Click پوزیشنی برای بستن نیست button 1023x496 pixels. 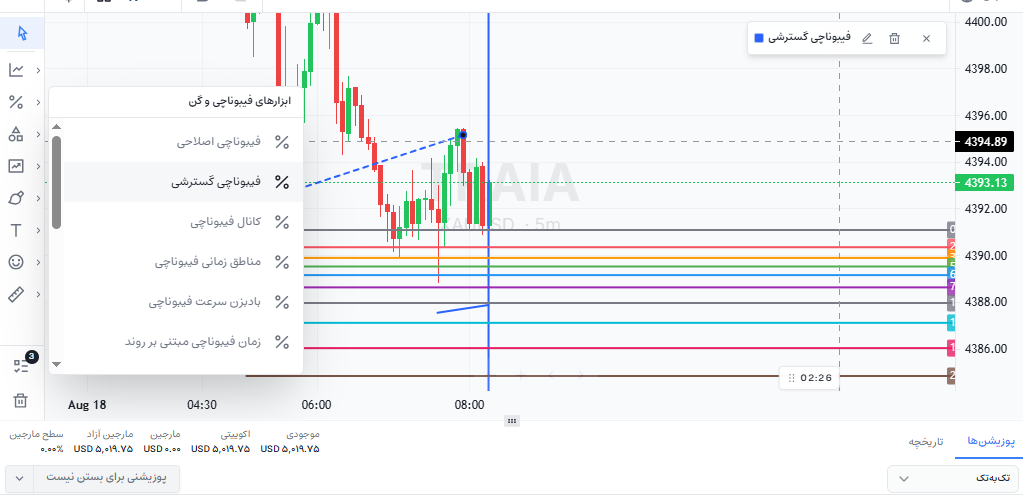point(106,478)
